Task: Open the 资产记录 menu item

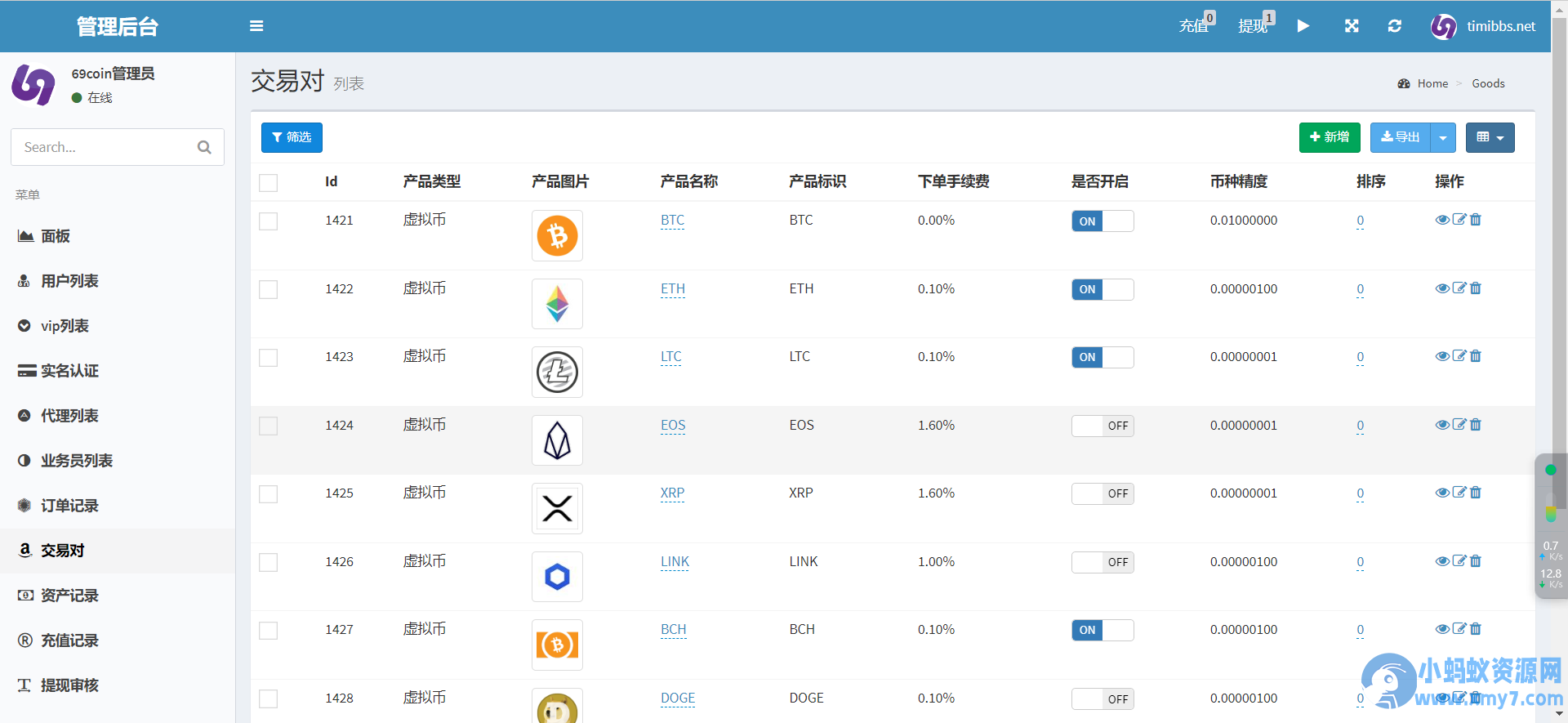Action: click(118, 596)
